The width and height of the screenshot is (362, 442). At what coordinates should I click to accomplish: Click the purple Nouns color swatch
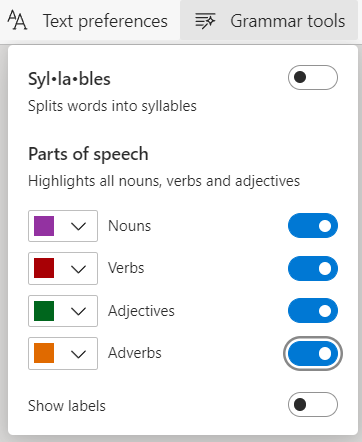coord(44,226)
